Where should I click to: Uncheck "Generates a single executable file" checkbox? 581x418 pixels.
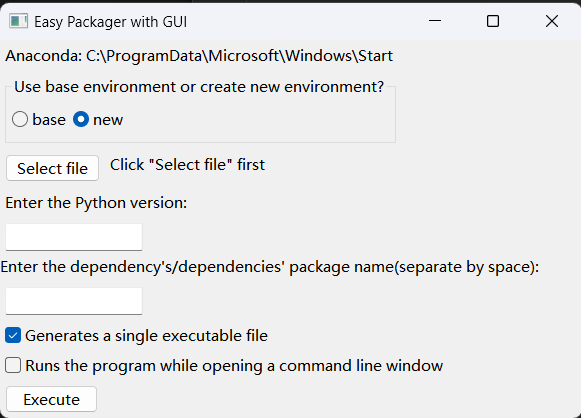pos(13,336)
